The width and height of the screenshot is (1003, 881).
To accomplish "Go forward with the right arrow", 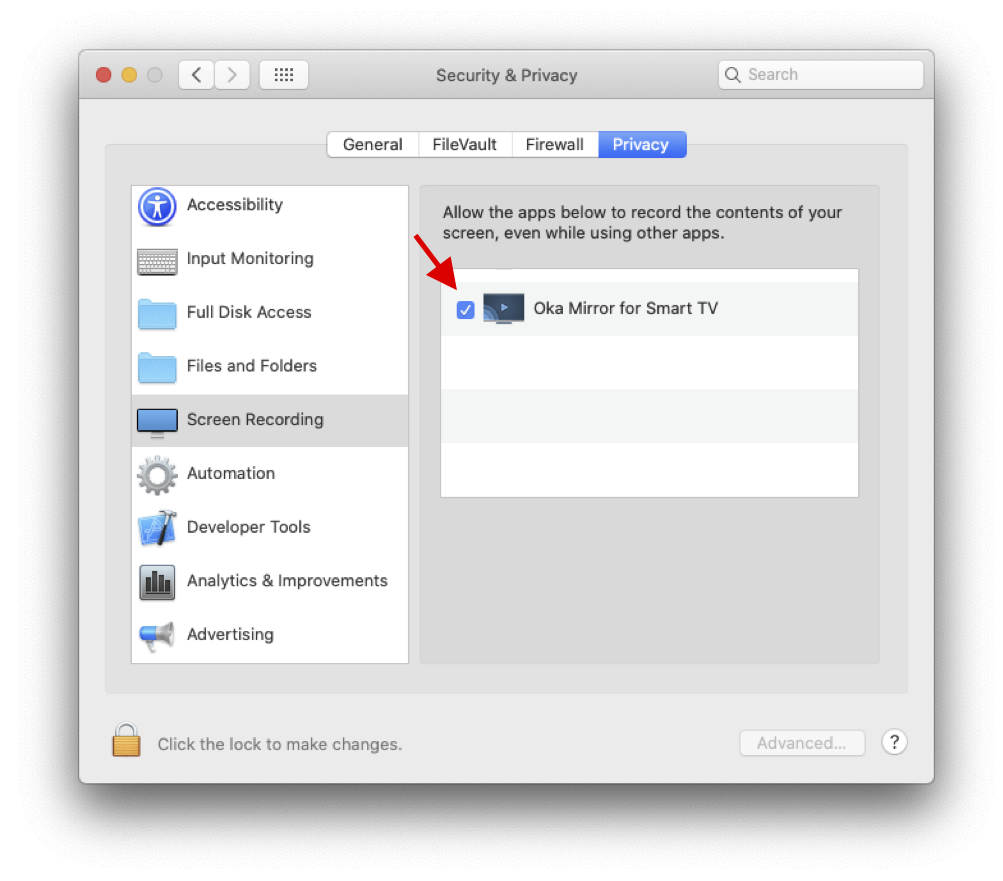I will (232, 75).
